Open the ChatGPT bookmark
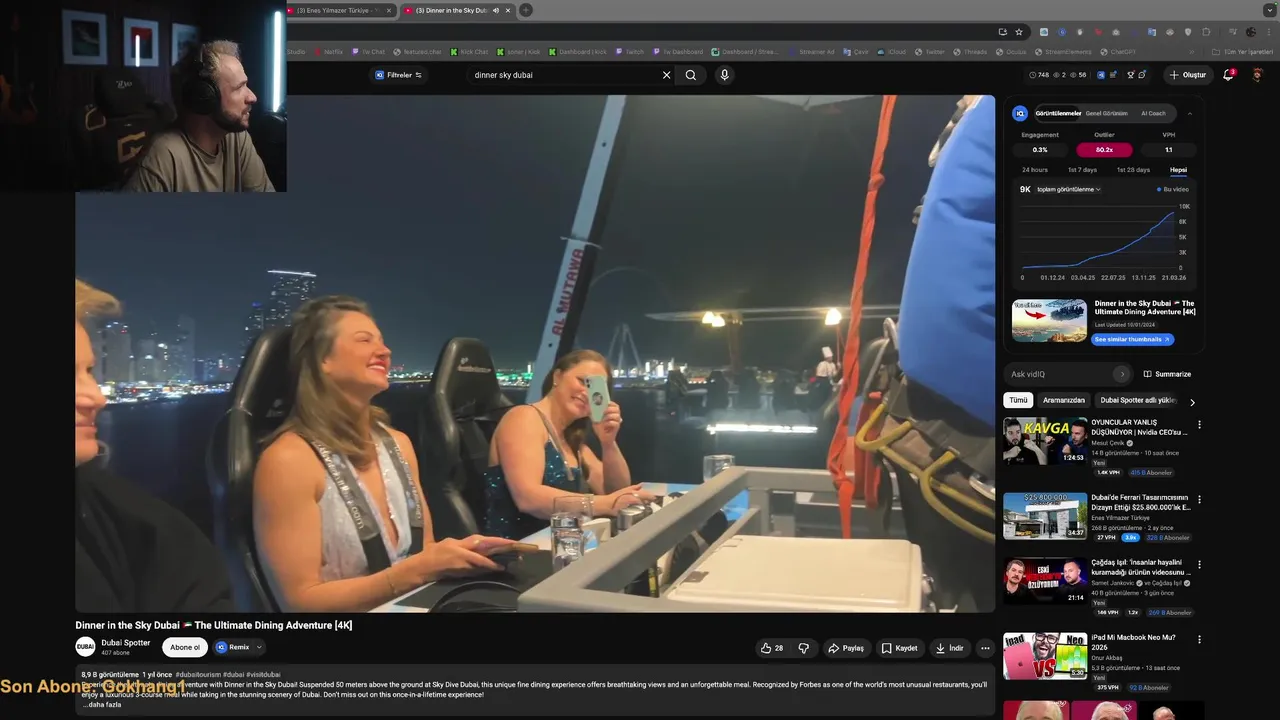The height and width of the screenshot is (720, 1280). coord(1117,52)
